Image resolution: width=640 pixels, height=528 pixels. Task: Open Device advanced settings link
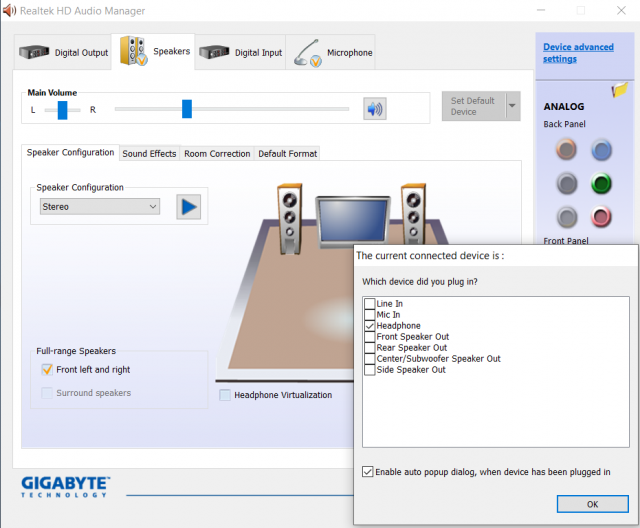point(577,53)
